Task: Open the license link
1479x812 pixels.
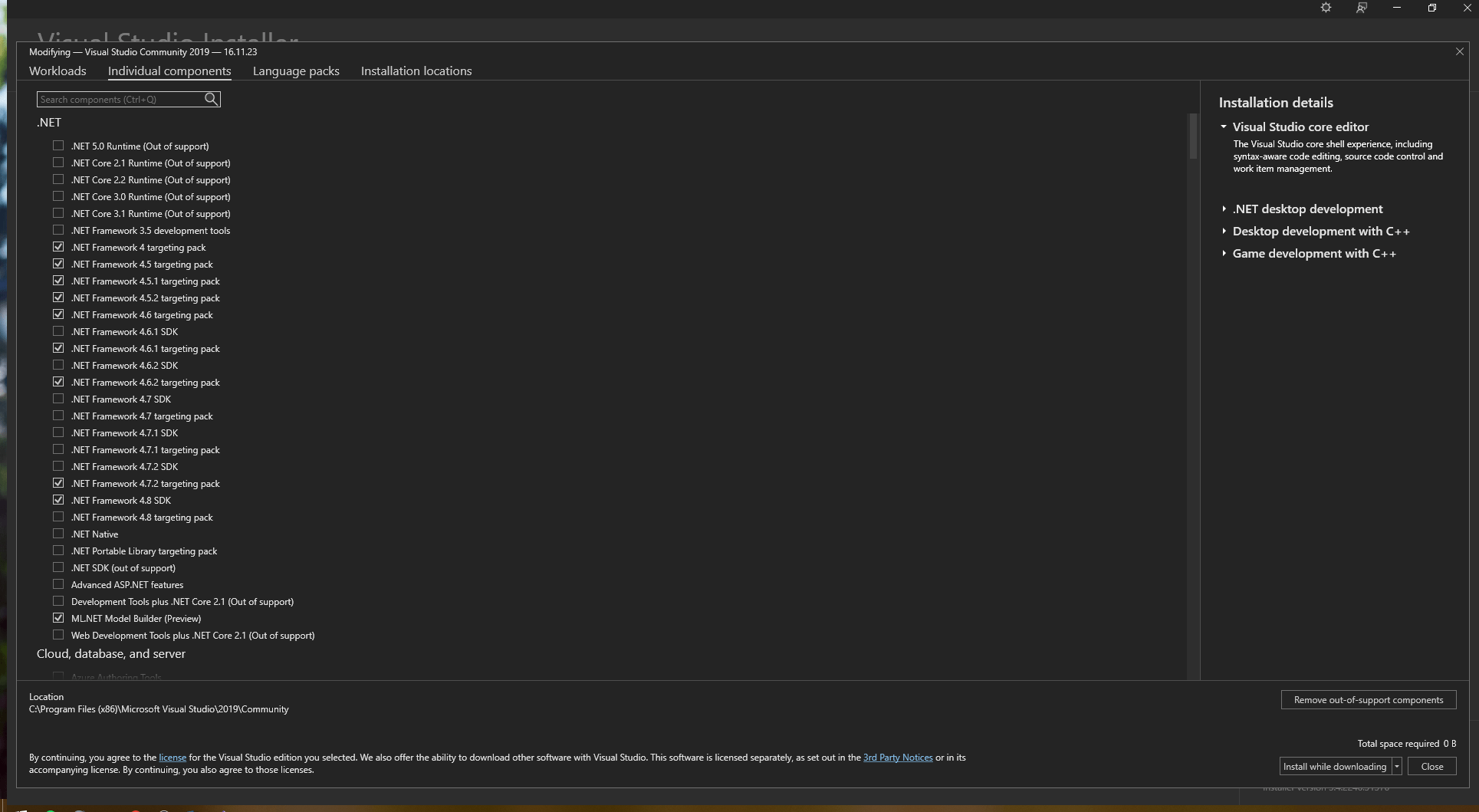Action: 173,757
